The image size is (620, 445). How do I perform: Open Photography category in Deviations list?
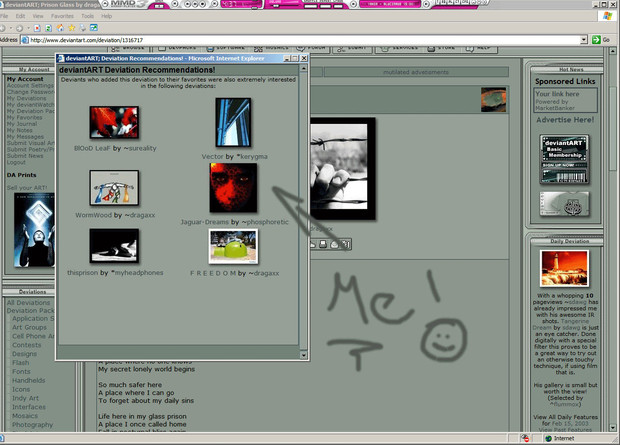[32, 425]
